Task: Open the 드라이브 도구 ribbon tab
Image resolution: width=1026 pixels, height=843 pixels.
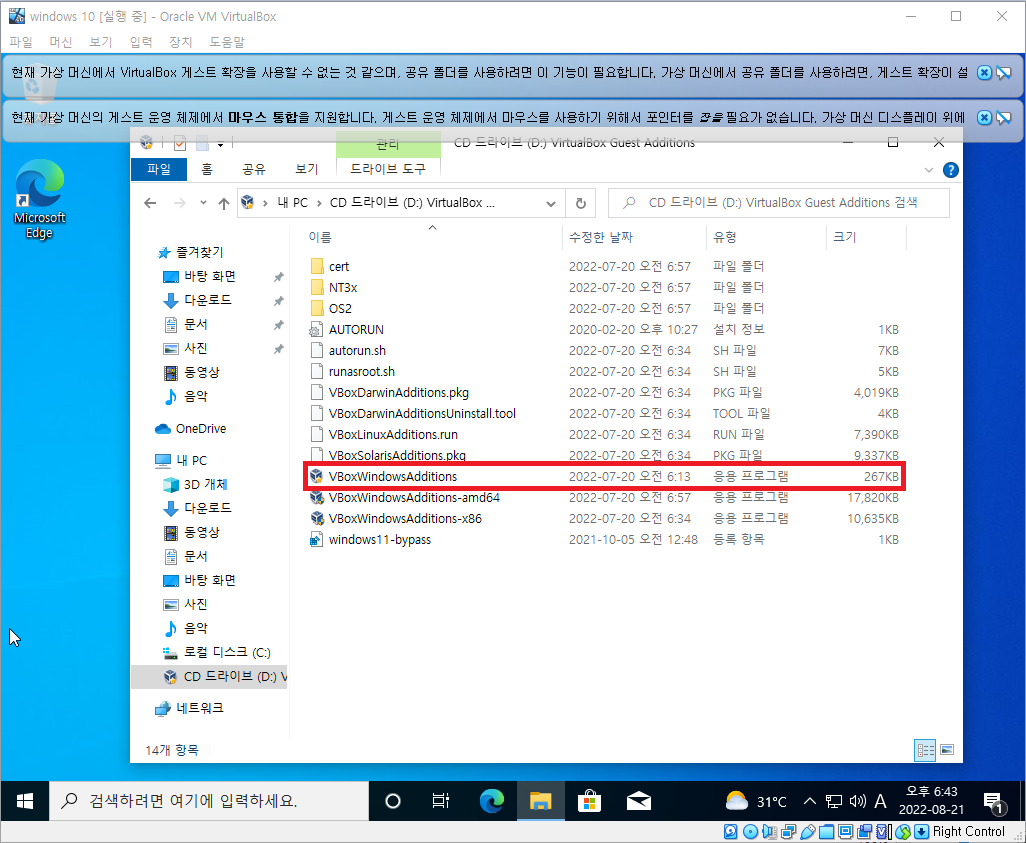Action: pos(387,170)
